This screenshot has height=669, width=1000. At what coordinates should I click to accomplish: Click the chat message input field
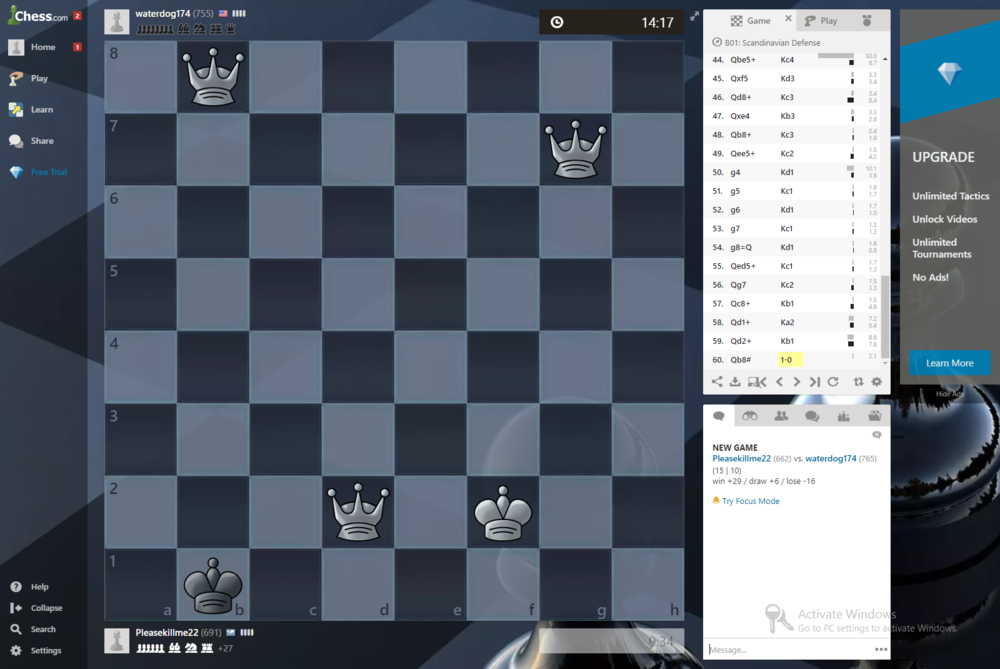coord(788,649)
